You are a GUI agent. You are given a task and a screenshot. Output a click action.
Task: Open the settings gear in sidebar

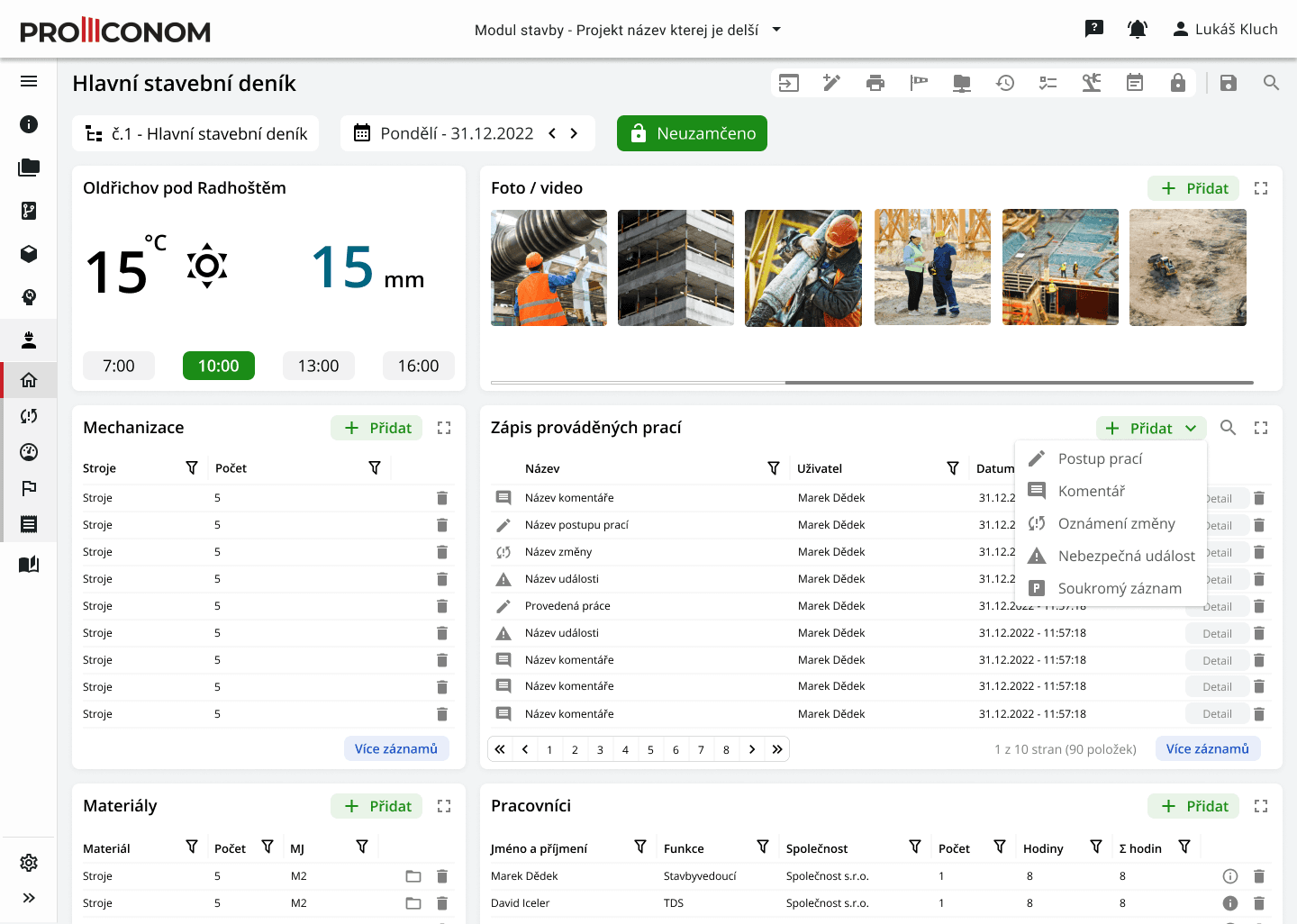29,863
